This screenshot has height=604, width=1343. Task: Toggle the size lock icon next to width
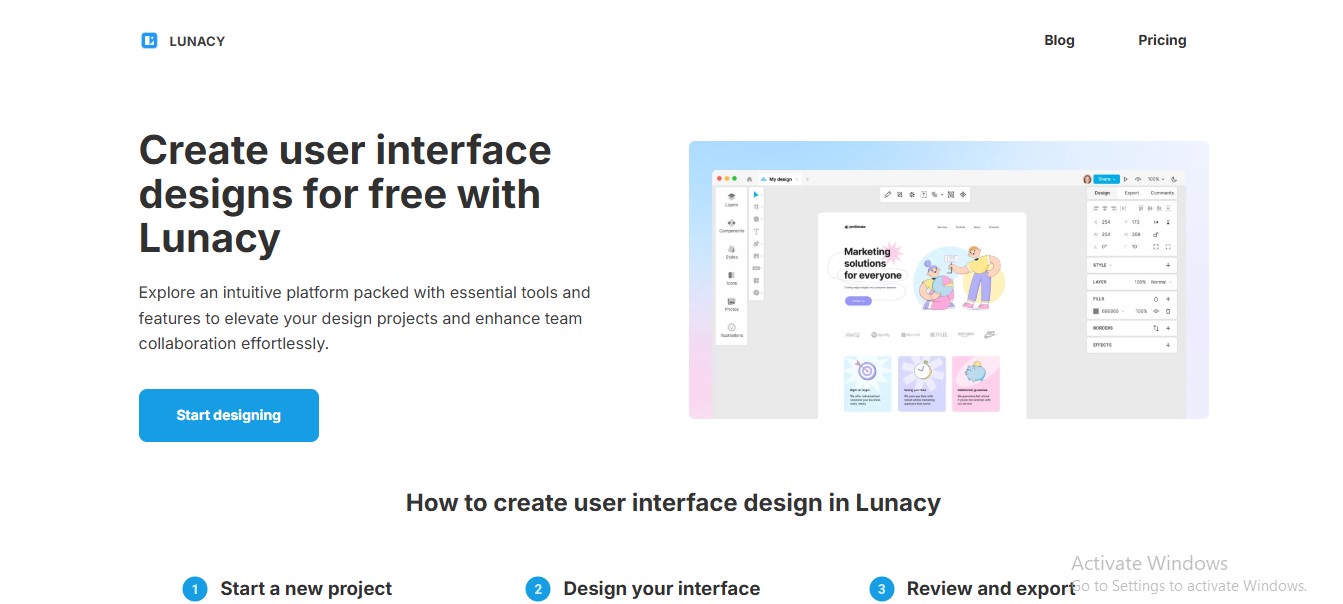coord(1156,234)
